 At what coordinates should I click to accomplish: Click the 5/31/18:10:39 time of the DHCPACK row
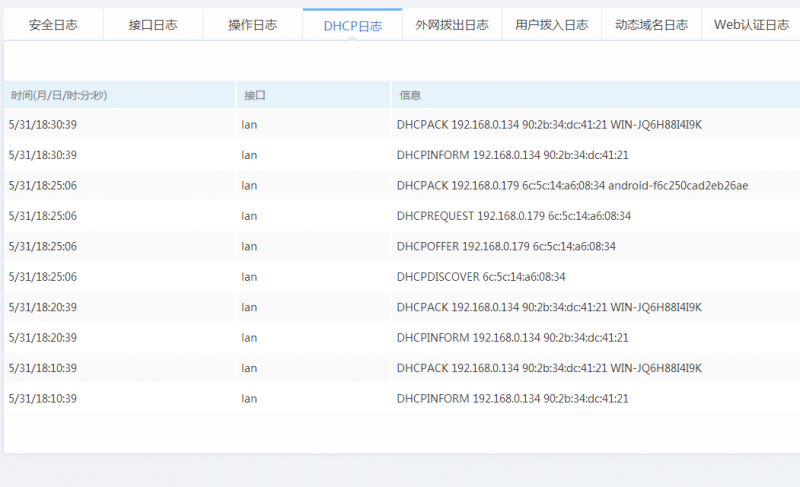pyautogui.click(x=42, y=369)
